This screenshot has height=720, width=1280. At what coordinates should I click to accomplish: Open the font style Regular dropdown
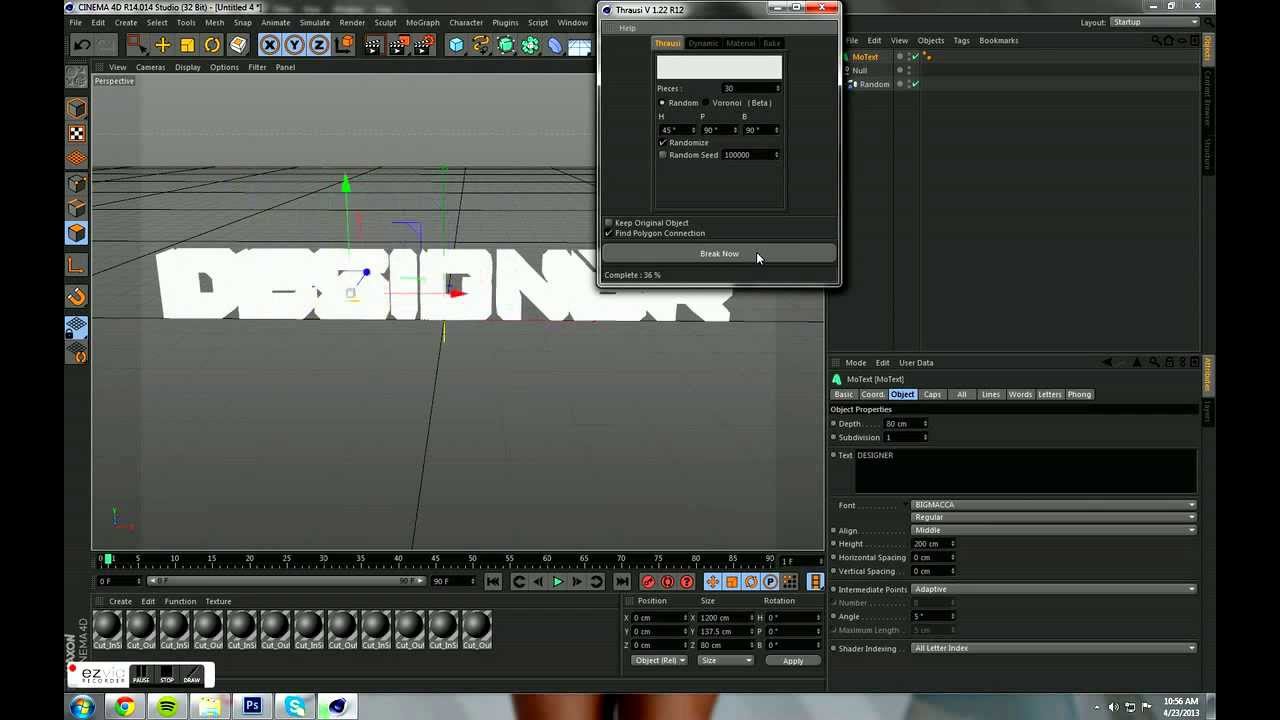tap(1054, 517)
